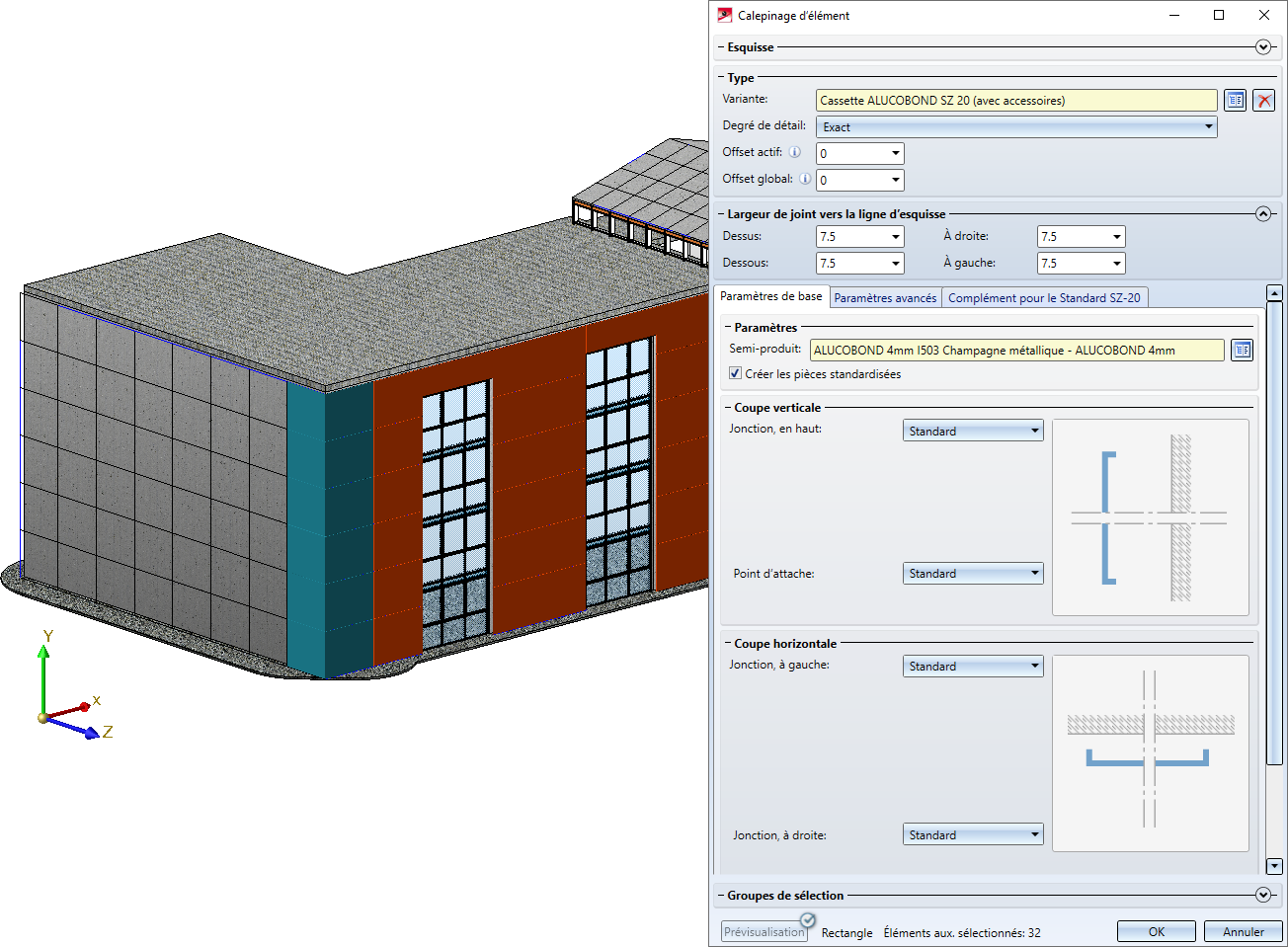Toggle Créer les pièces standardisées checkbox
The width and height of the screenshot is (1288, 947).
tap(735, 374)
